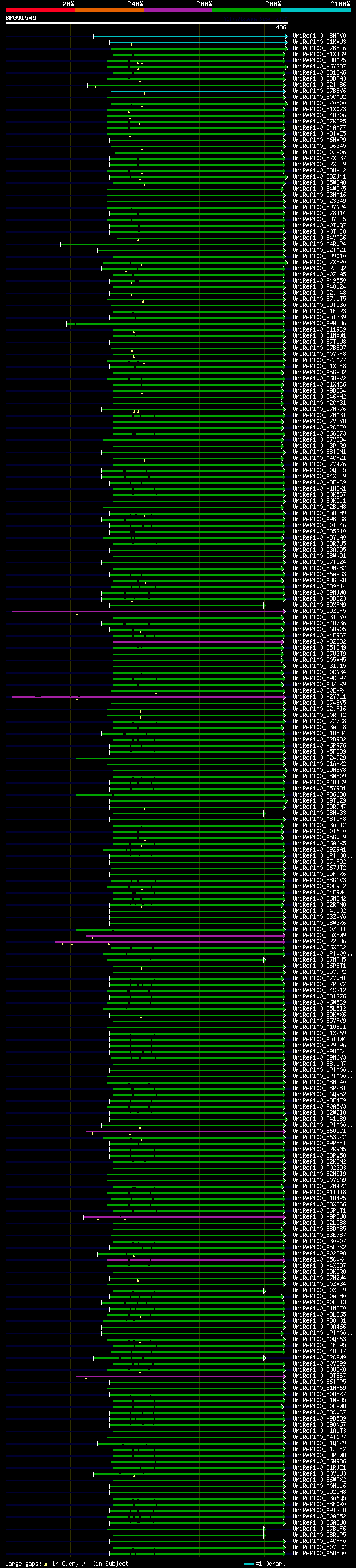Select hit label UniRef100_B4VRG6
The image size is (356, 1568).
[x=319, y=238]
